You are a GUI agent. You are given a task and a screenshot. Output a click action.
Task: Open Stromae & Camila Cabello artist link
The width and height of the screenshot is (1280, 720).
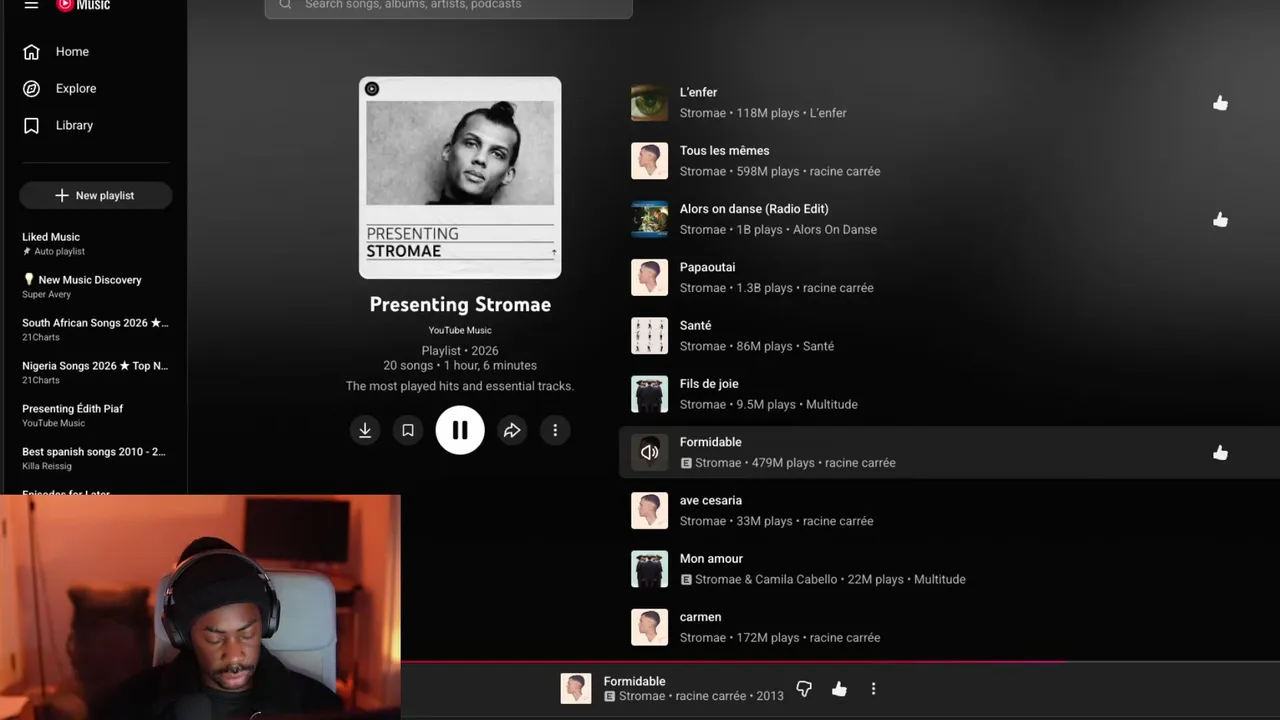click(x=766, y=580)
